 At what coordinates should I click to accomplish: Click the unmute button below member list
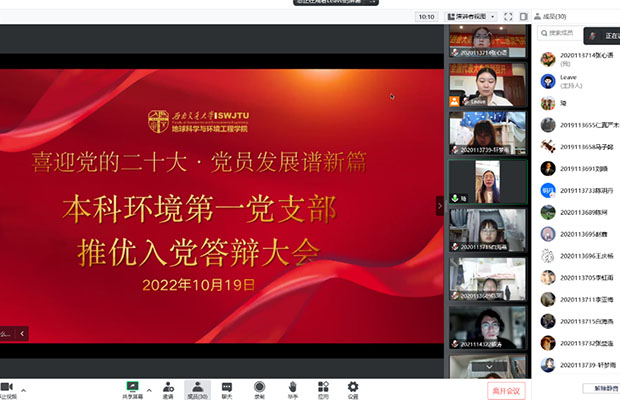point(598,389)
